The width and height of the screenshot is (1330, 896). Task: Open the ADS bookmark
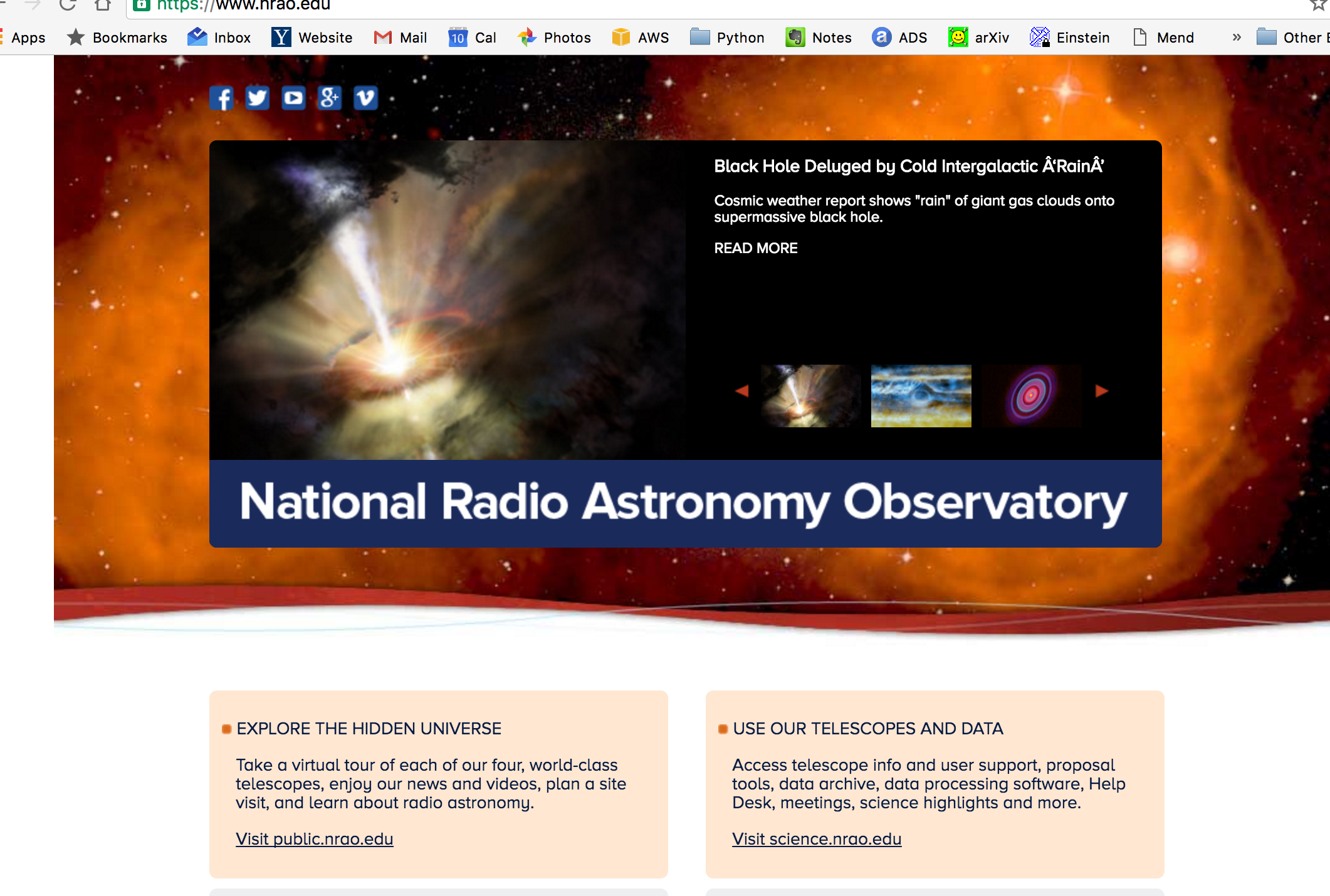point(899,38)
